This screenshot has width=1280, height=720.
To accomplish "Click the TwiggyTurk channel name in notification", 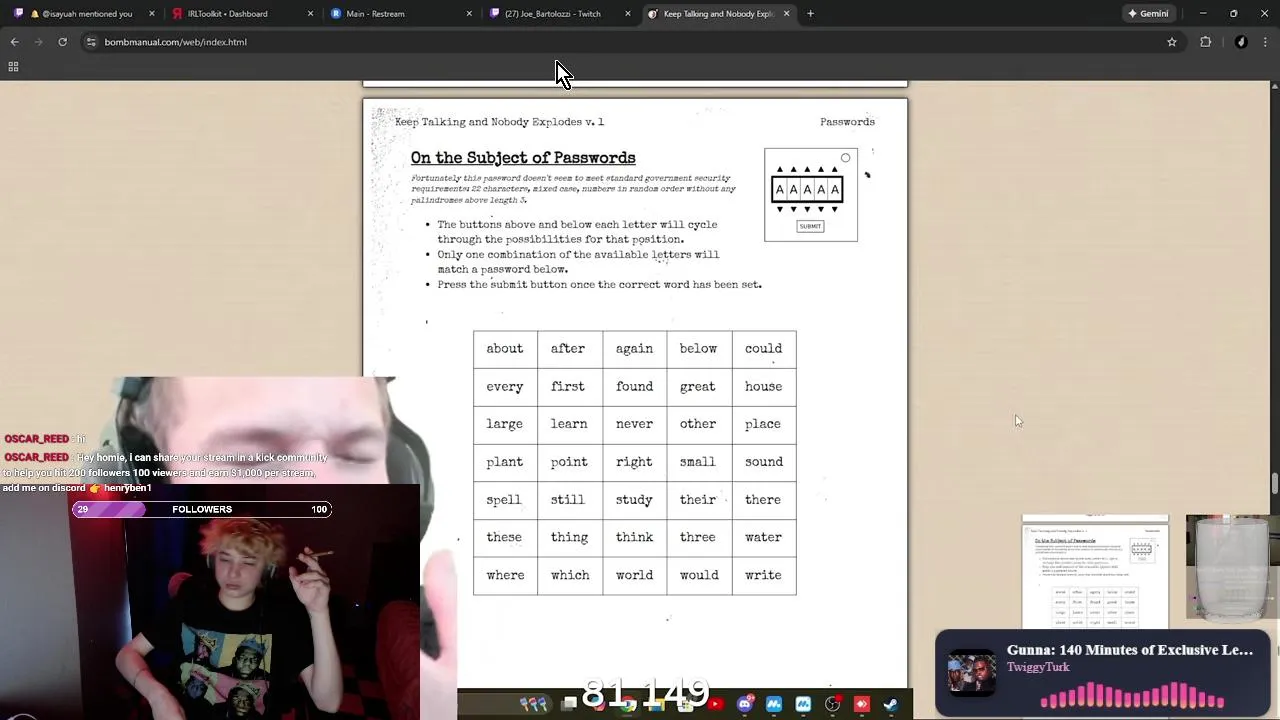I will tap(1038, 667).
